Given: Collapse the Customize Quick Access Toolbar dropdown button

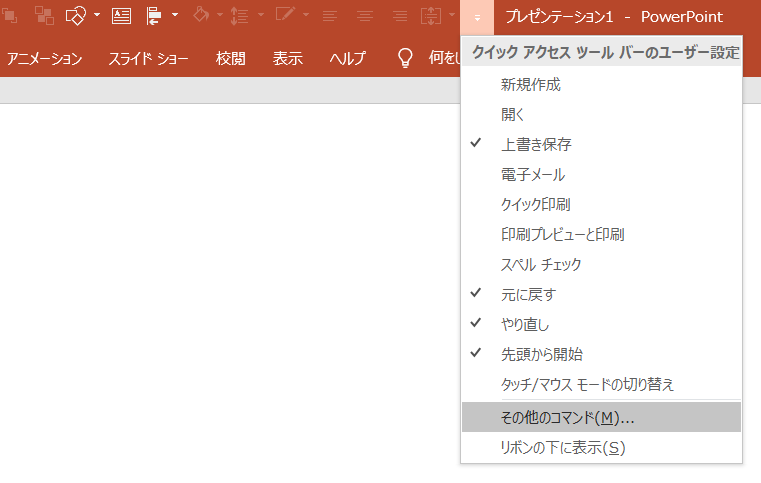Looking at the screenshot, I should (x=477, y=17).
